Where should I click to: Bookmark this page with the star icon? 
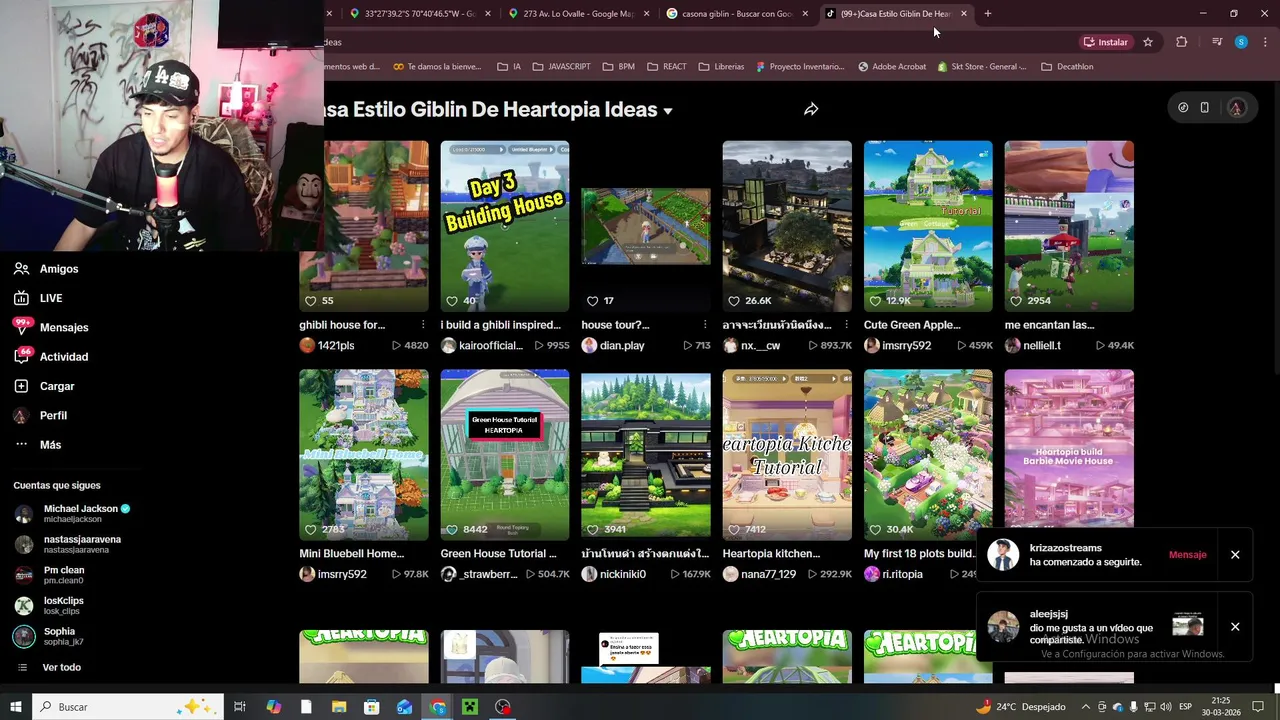point(1148,42)
